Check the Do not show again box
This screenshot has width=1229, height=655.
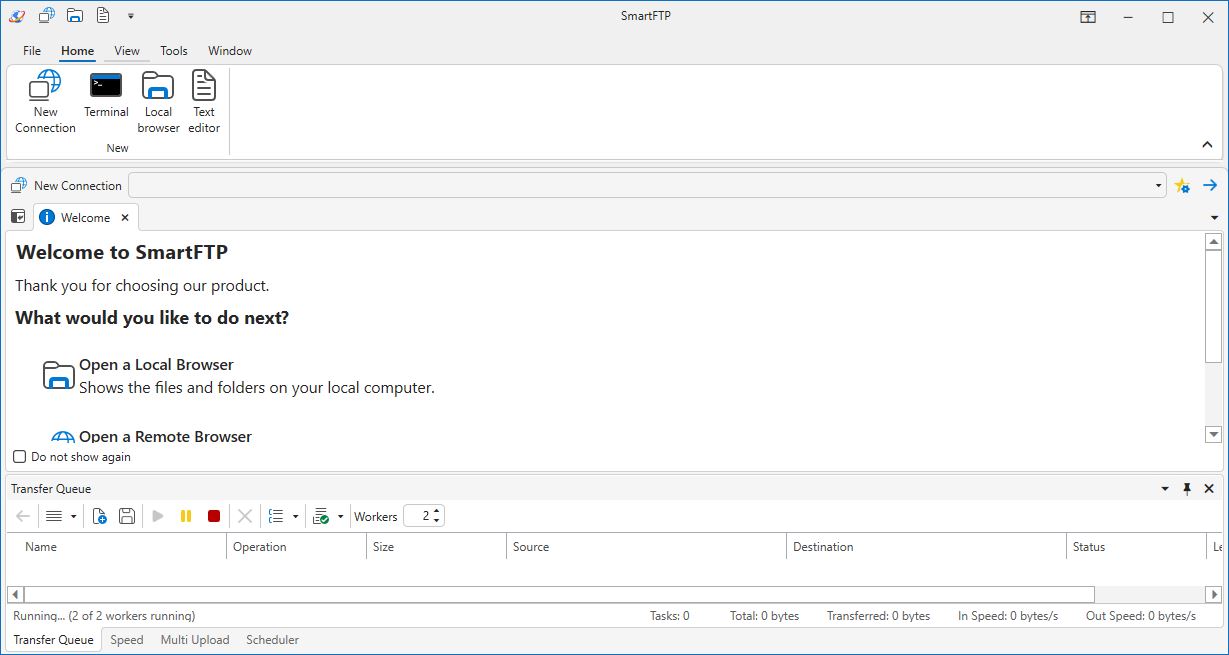[x=20, y=457]
